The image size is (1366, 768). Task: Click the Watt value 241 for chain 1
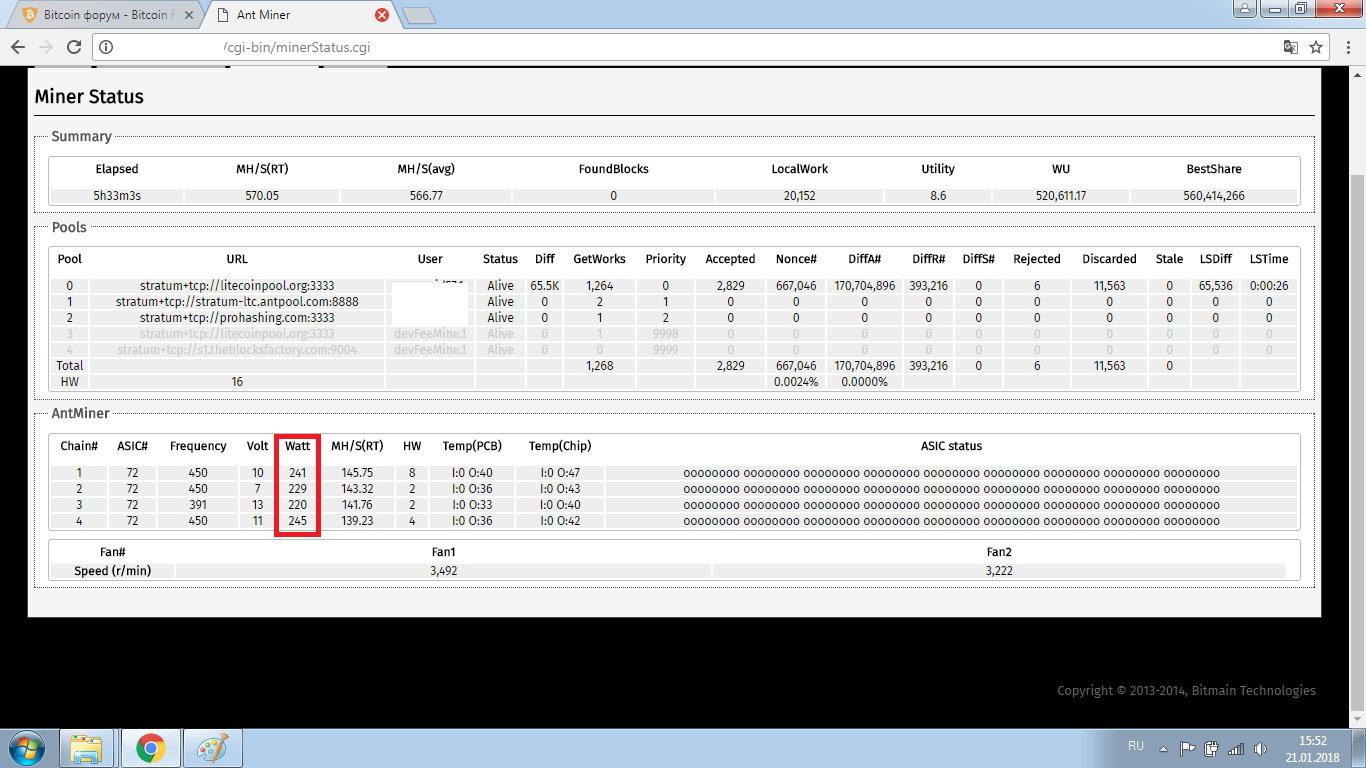[297, 473]
